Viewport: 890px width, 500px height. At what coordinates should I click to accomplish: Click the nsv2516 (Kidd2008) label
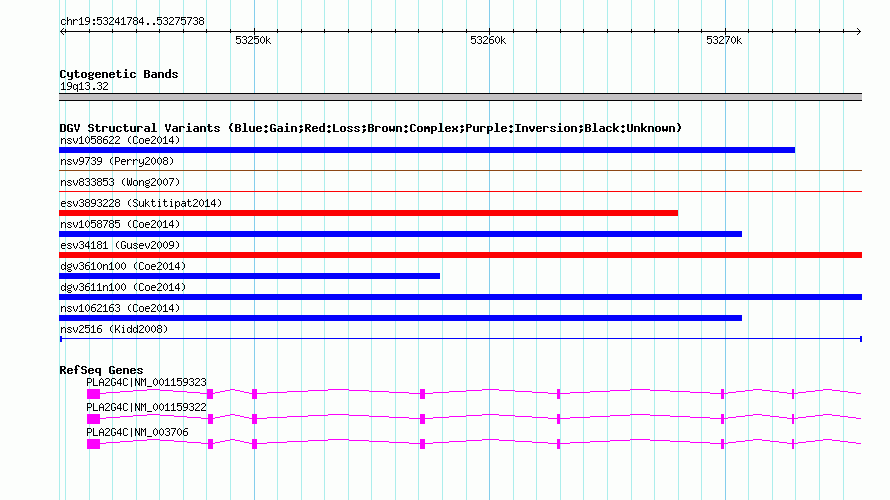pos(114,329)
